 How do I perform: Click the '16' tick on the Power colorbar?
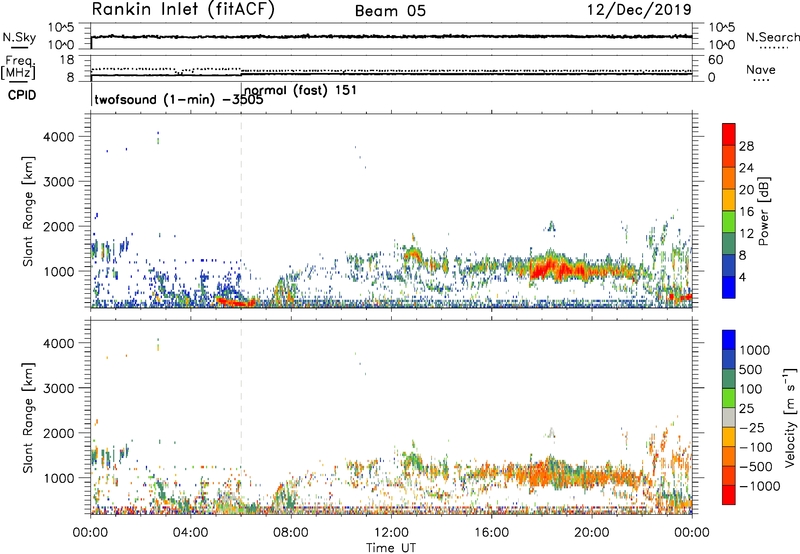coord(746,212)
